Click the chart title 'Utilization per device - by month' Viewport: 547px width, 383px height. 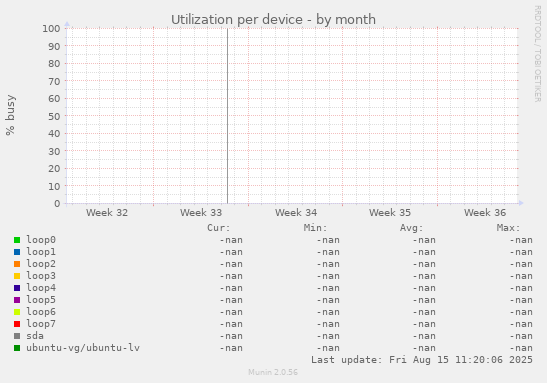pyautogui.click(x=273, y=20)
